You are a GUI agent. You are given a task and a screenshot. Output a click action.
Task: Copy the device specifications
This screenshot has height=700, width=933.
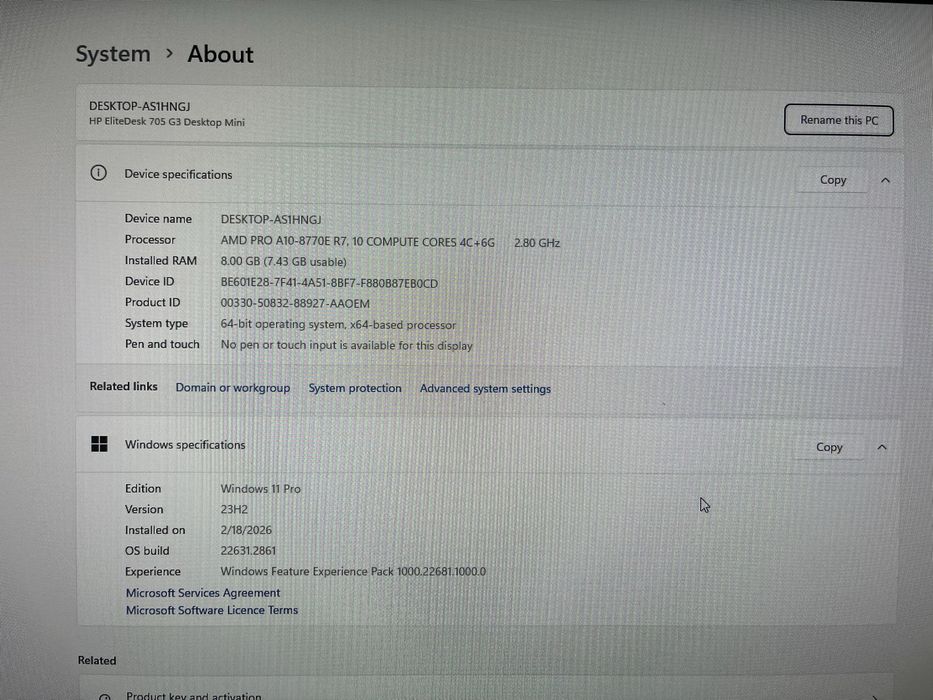832,180
